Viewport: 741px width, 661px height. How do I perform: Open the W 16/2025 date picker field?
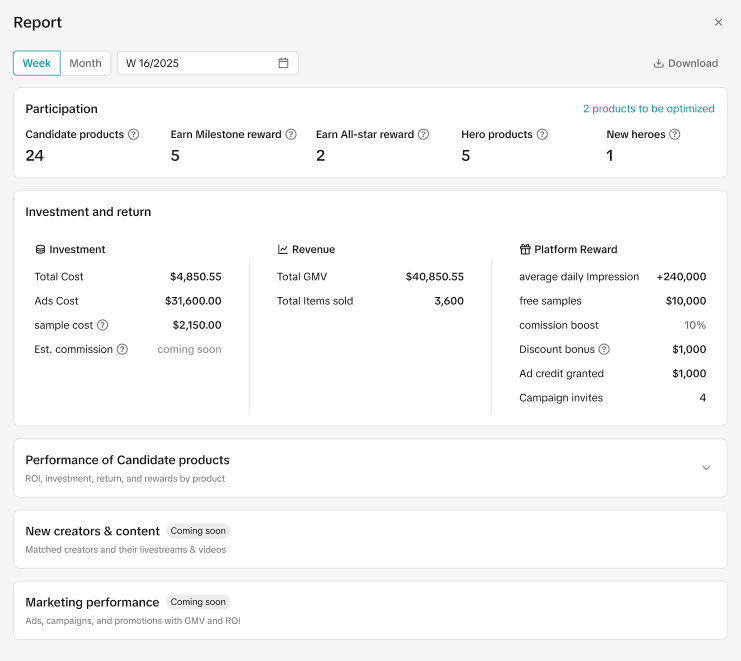coord(200,63)
